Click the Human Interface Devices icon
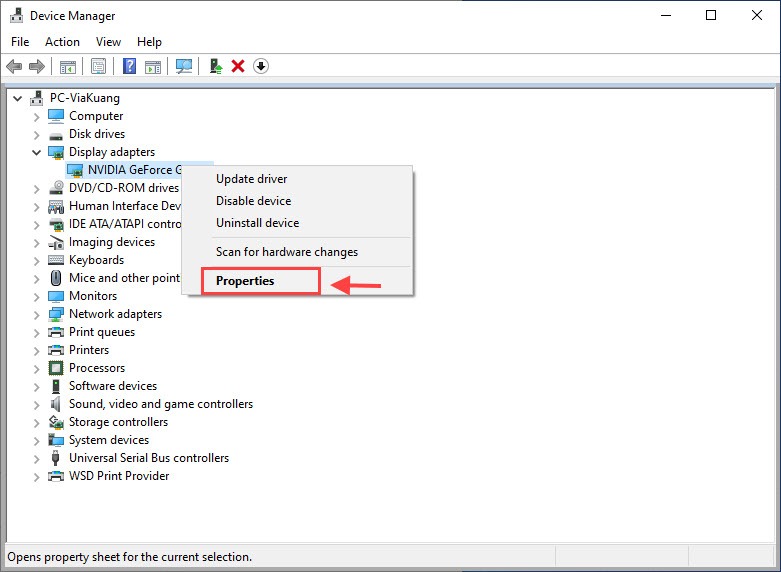 tap(56, 206)
